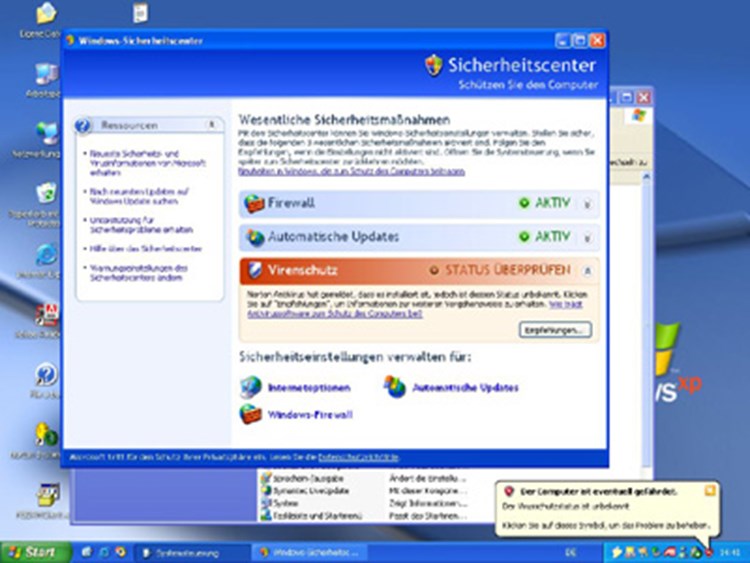This screenshot has height=563, width=750.
Task: Click the red security alert tray icon
Action: (x=709, y=552)
